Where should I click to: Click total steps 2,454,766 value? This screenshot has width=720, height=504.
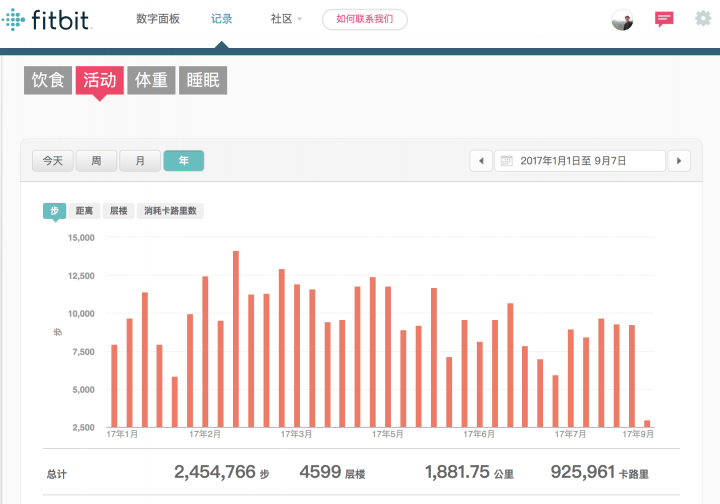point(214,472)
